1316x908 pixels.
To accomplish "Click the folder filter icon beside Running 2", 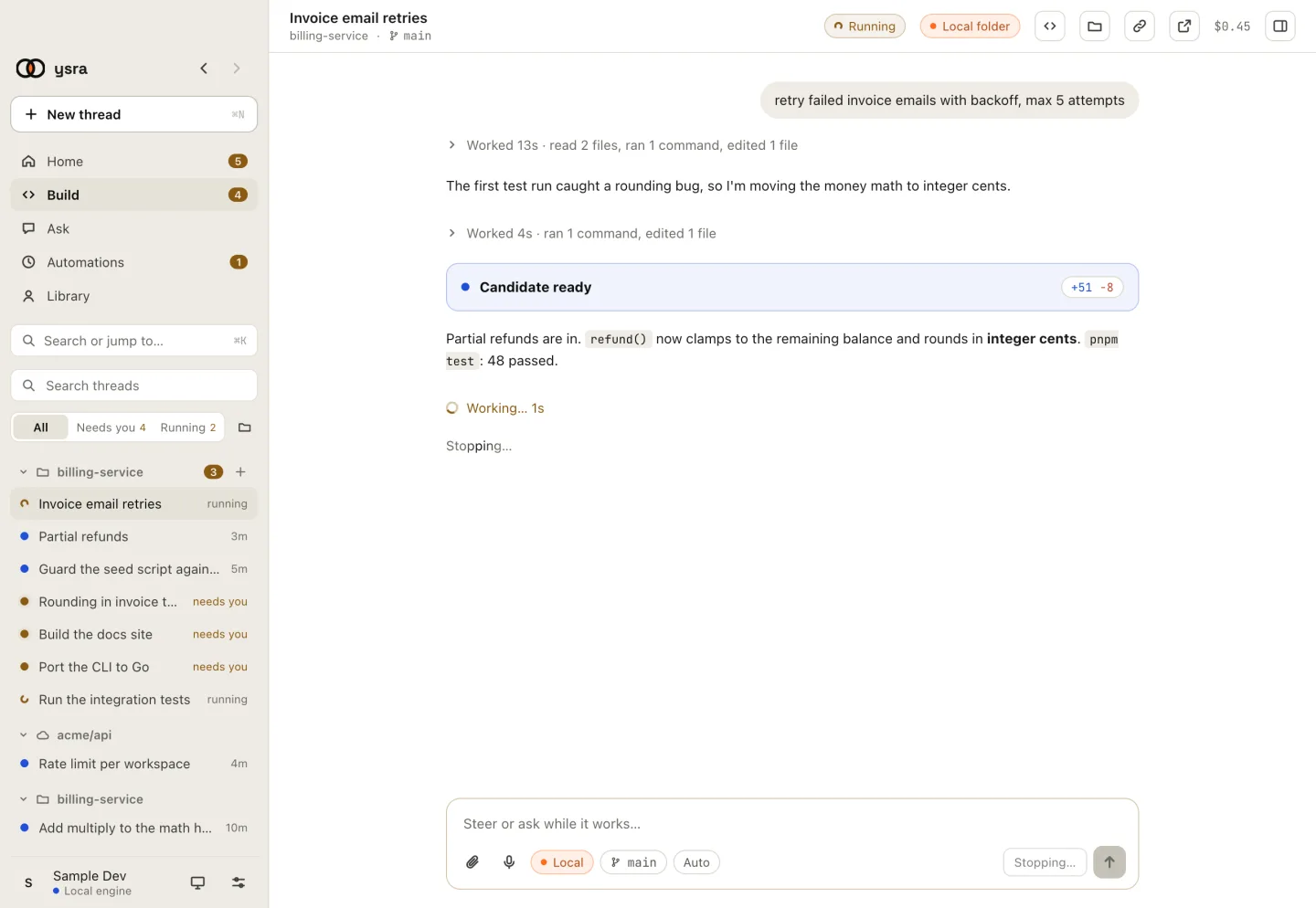I will click(x=245, y=428).
